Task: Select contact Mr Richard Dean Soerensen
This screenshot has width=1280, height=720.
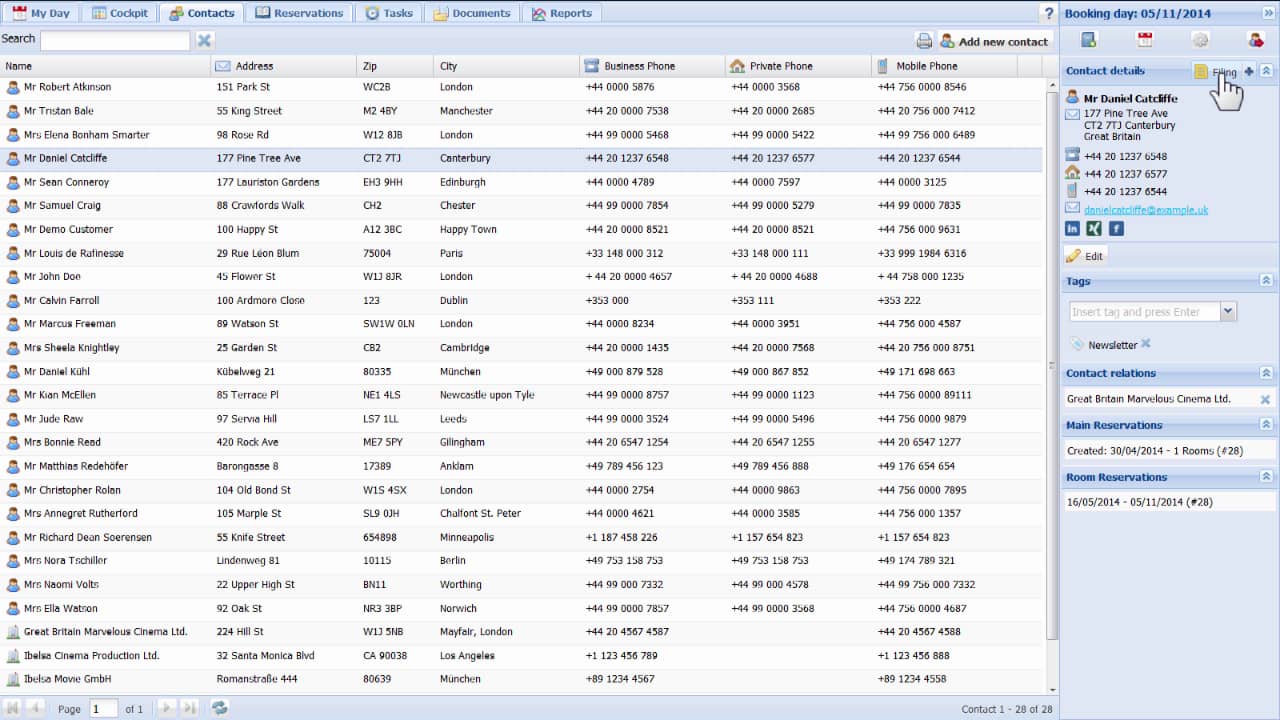Action: (x=522, y=537)
